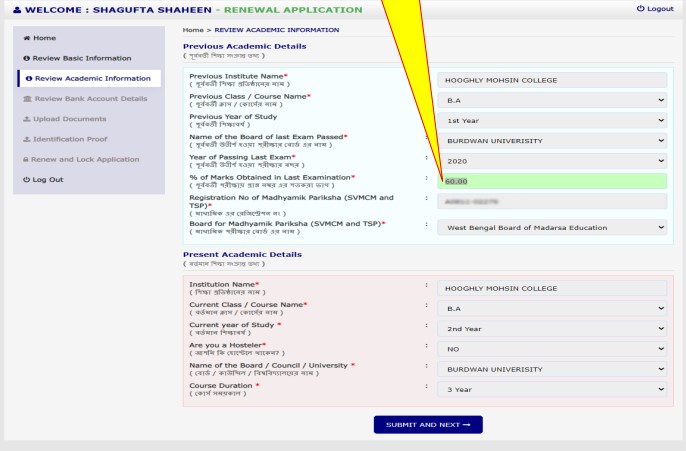The height and width of the screenshot is (451, 686).
Task: Click the upload icon beside Upload Documents
Action: pyautogui.click(x=27, y=119)
